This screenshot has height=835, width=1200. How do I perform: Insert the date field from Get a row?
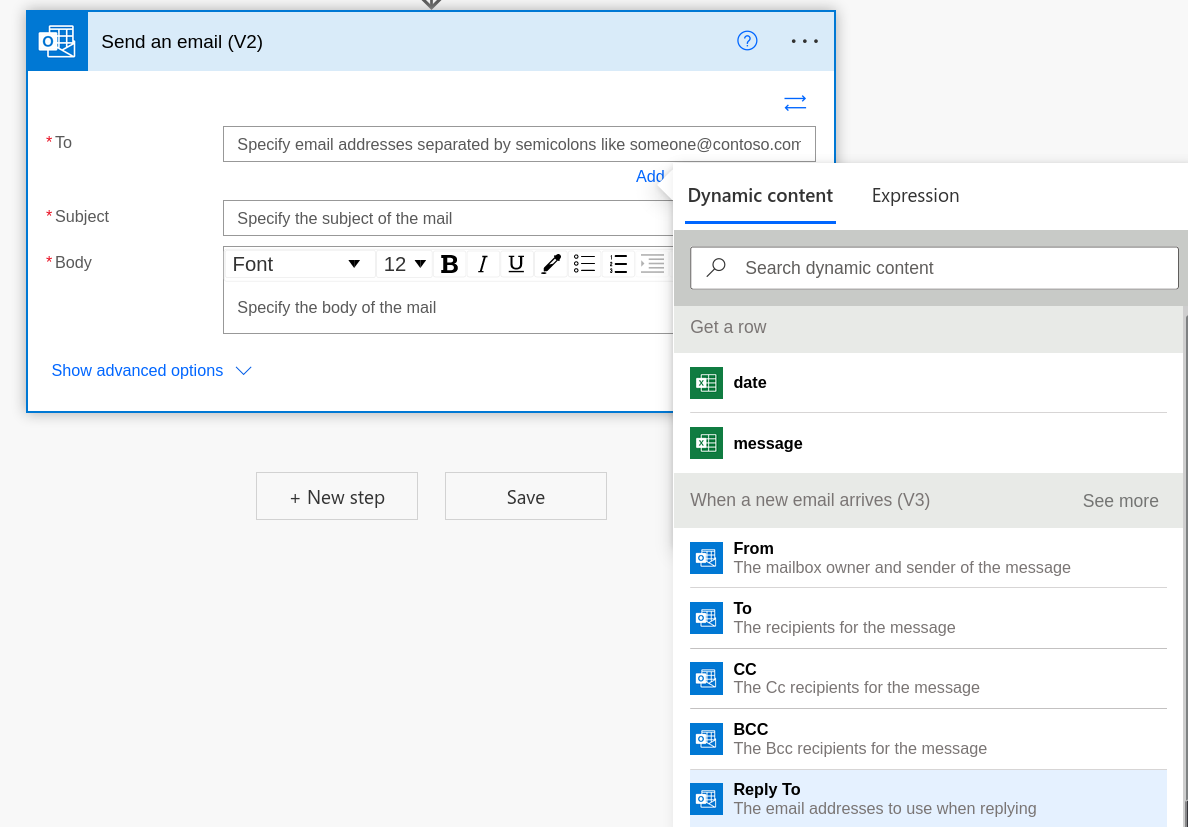tap(928, 383)
